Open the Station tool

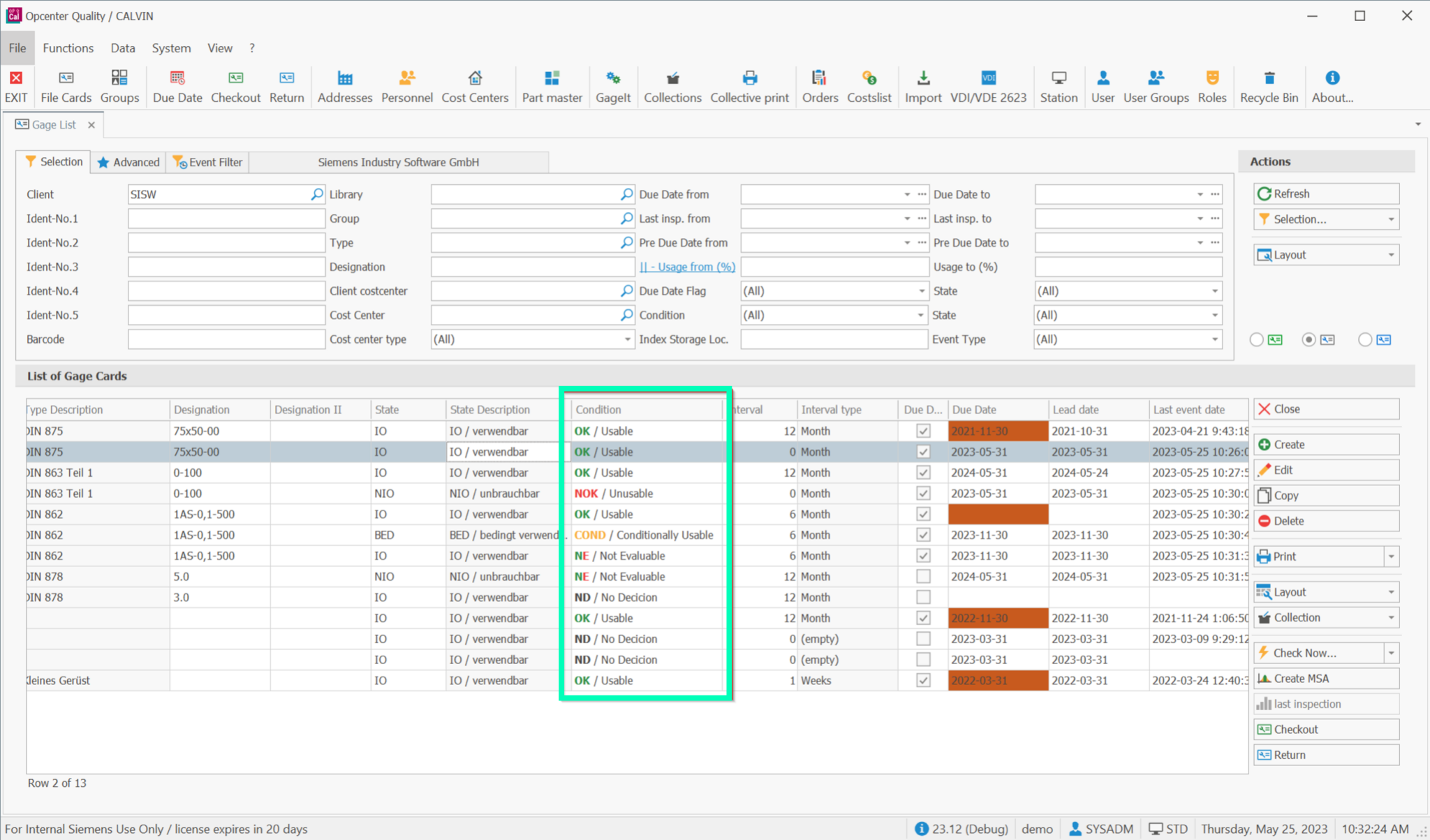tap(1059, 85)
